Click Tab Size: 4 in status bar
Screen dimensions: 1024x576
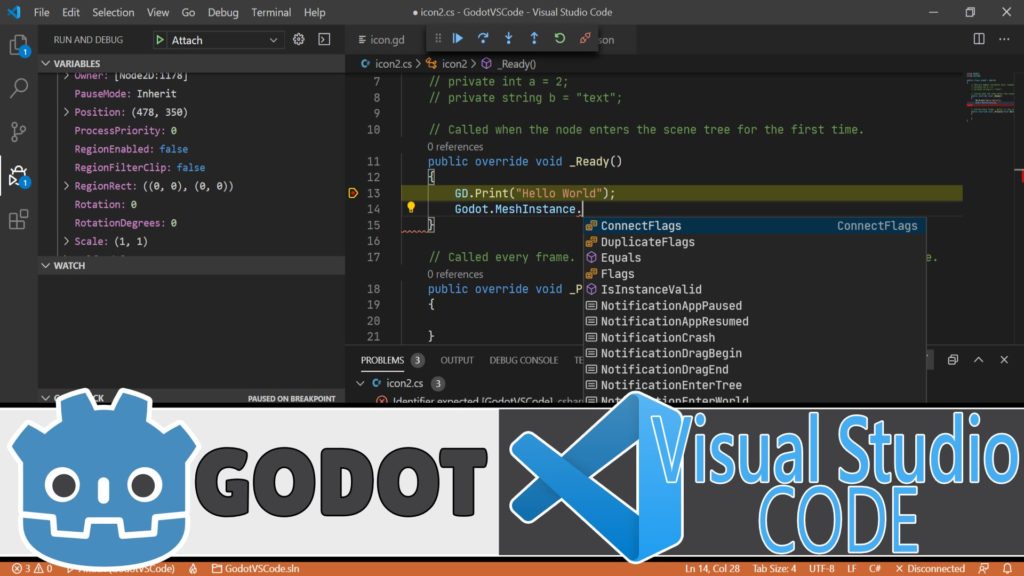point(774,569)
